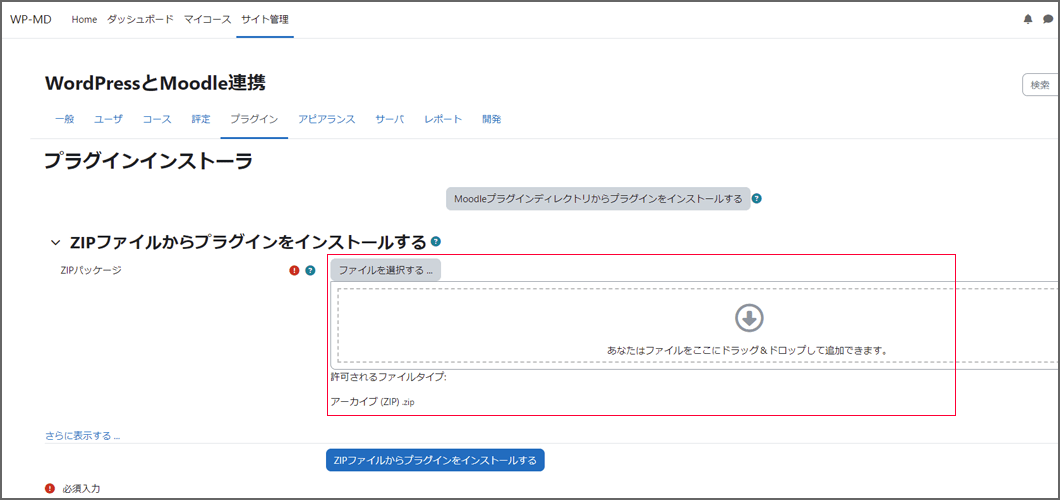Click the アーカイブ (ZIP) .zip text
This screenshot has width=1060, height=500.
click(x=372, y=401)
